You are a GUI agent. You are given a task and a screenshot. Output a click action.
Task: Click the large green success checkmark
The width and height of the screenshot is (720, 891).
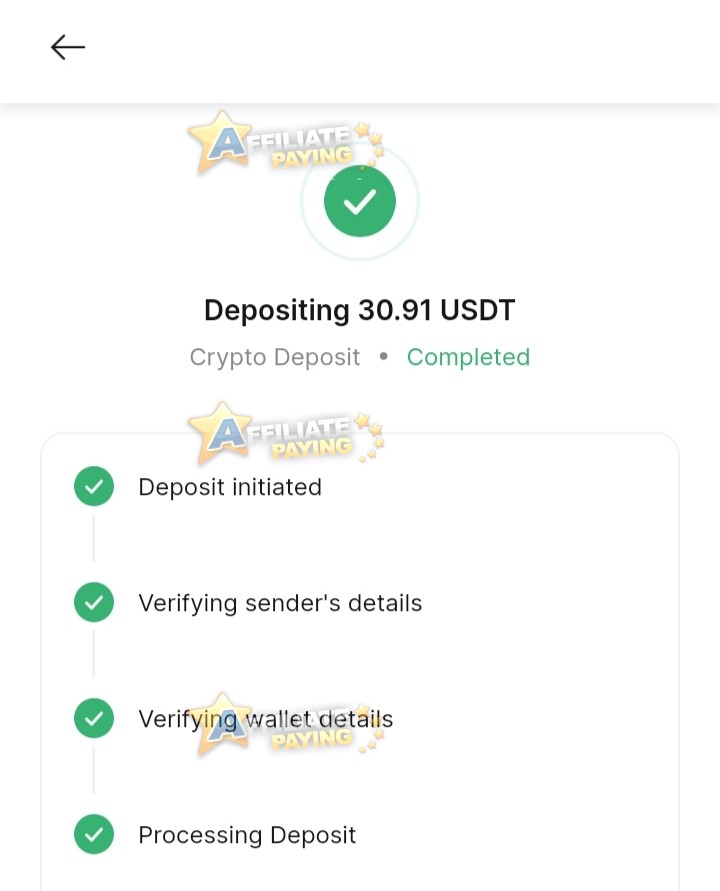[x=360, y=201]
